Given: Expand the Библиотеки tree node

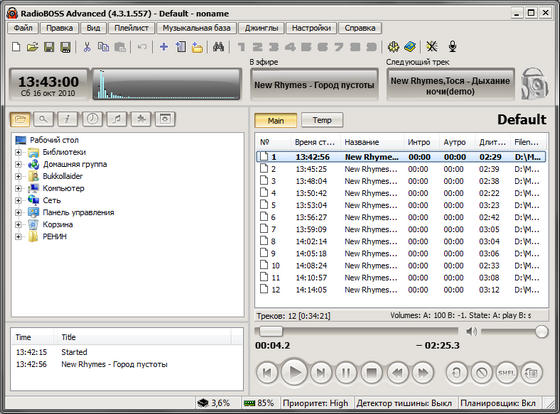Looking at the screenshot, I should pyautogui.click(x=18, y=153).
